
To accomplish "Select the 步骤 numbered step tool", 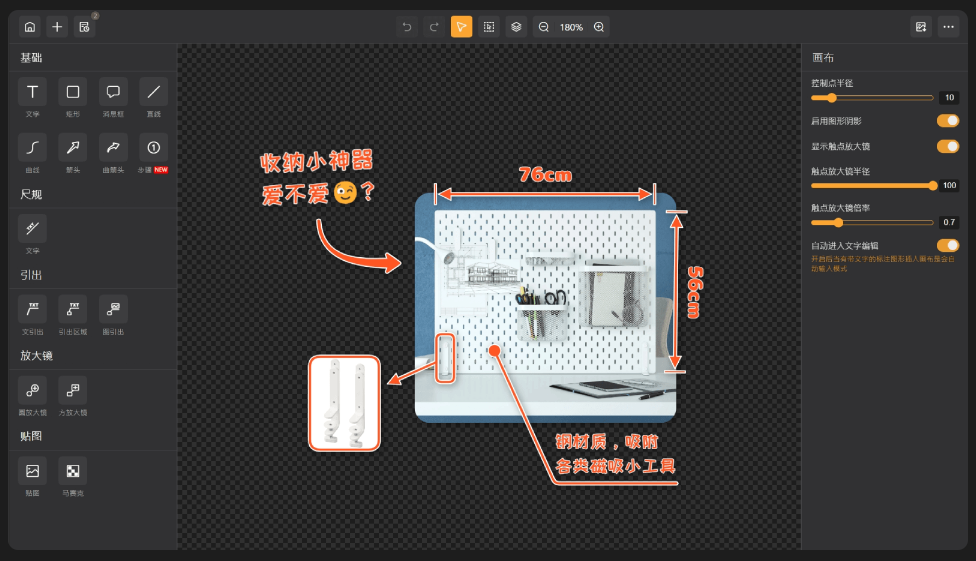I will pos(153,148).
